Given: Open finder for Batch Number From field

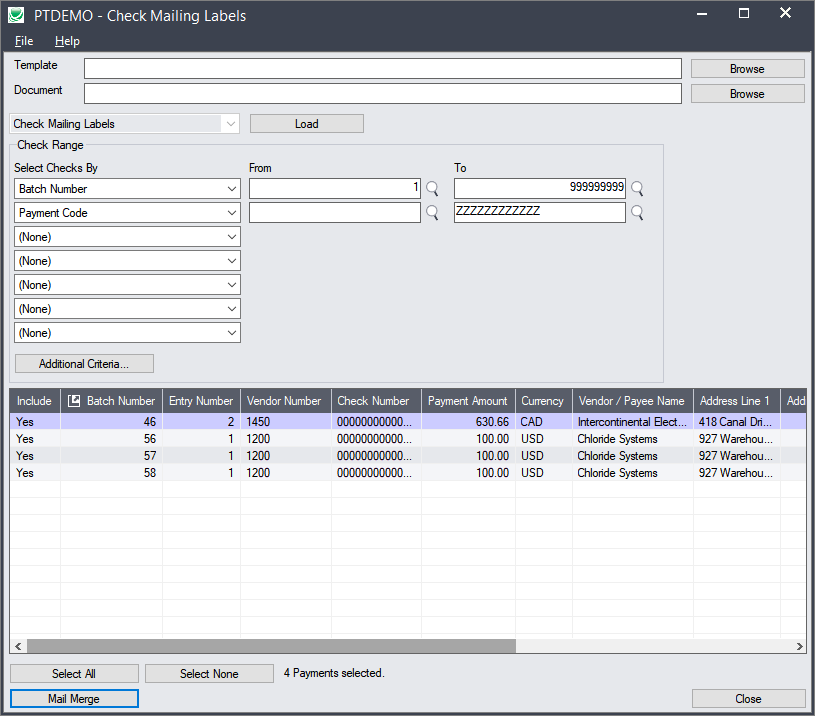Looking at the screenshot, I should (432, 188).
